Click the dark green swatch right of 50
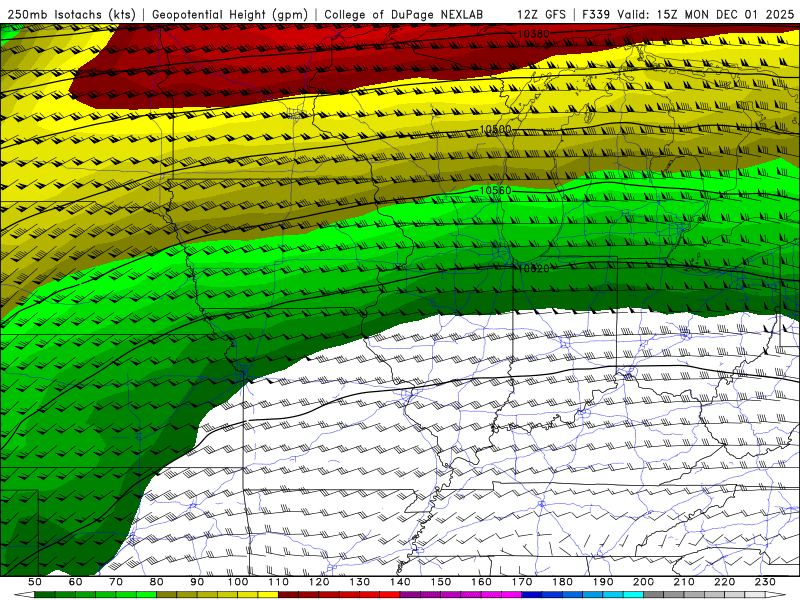This screenshot has height=600, width=800. [44, 595]
